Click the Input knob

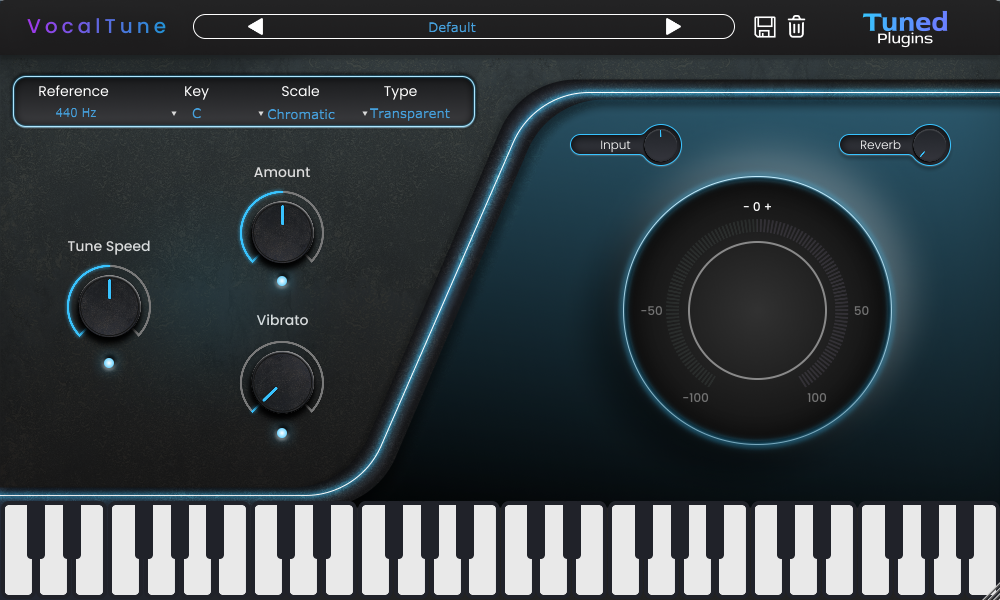pos(660,145)
